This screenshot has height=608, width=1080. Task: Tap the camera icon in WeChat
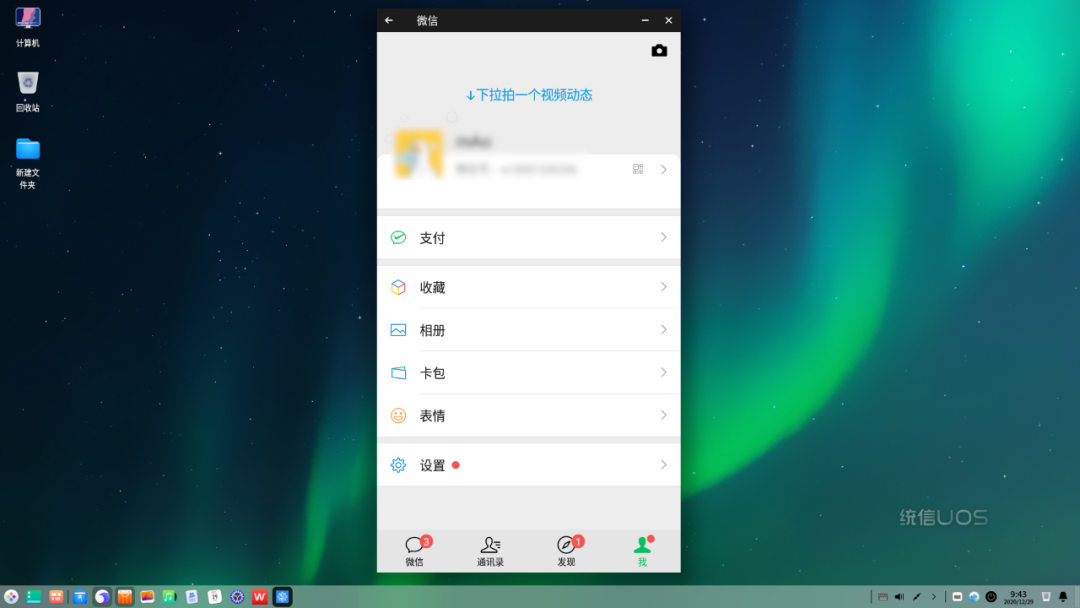coord(659,50)
